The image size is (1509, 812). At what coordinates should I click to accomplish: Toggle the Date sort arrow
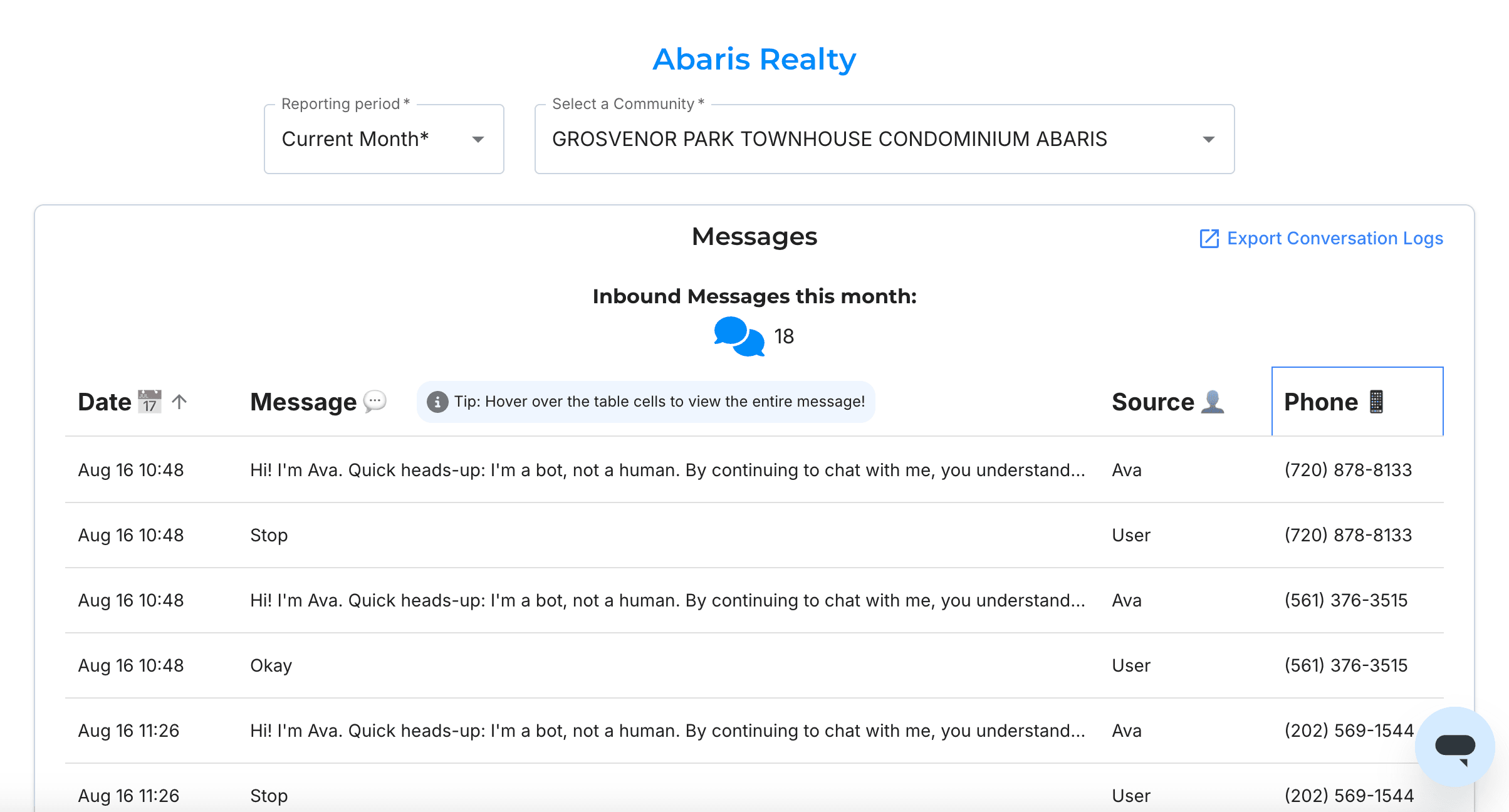[x=179, y=402]
